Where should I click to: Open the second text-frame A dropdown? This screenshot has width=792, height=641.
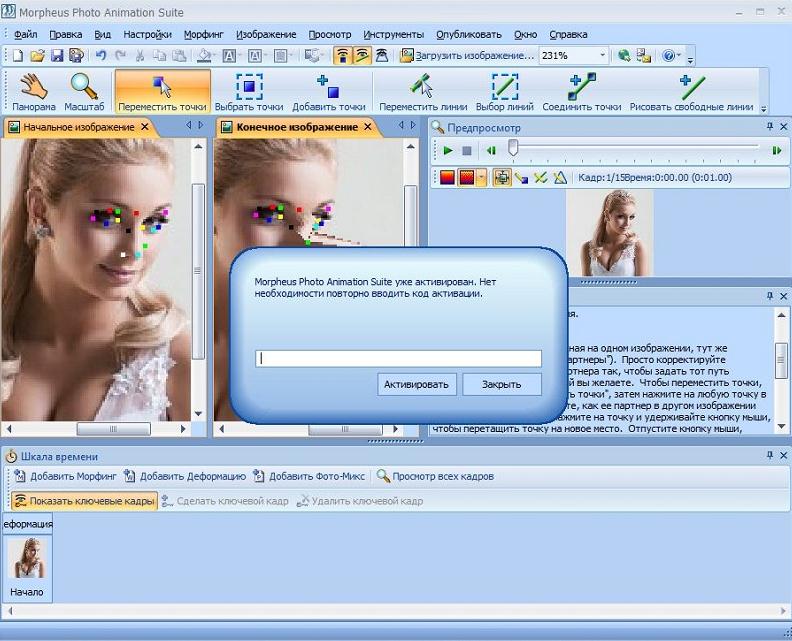(266, 56)
